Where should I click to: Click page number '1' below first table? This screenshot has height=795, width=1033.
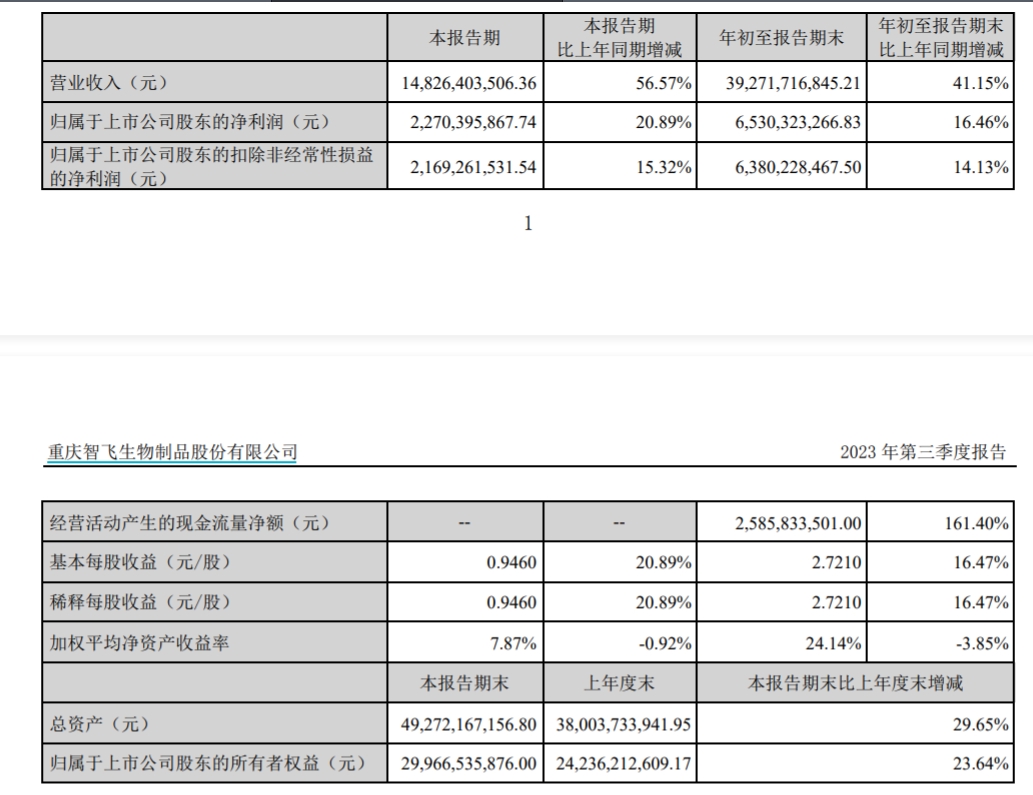528,224
